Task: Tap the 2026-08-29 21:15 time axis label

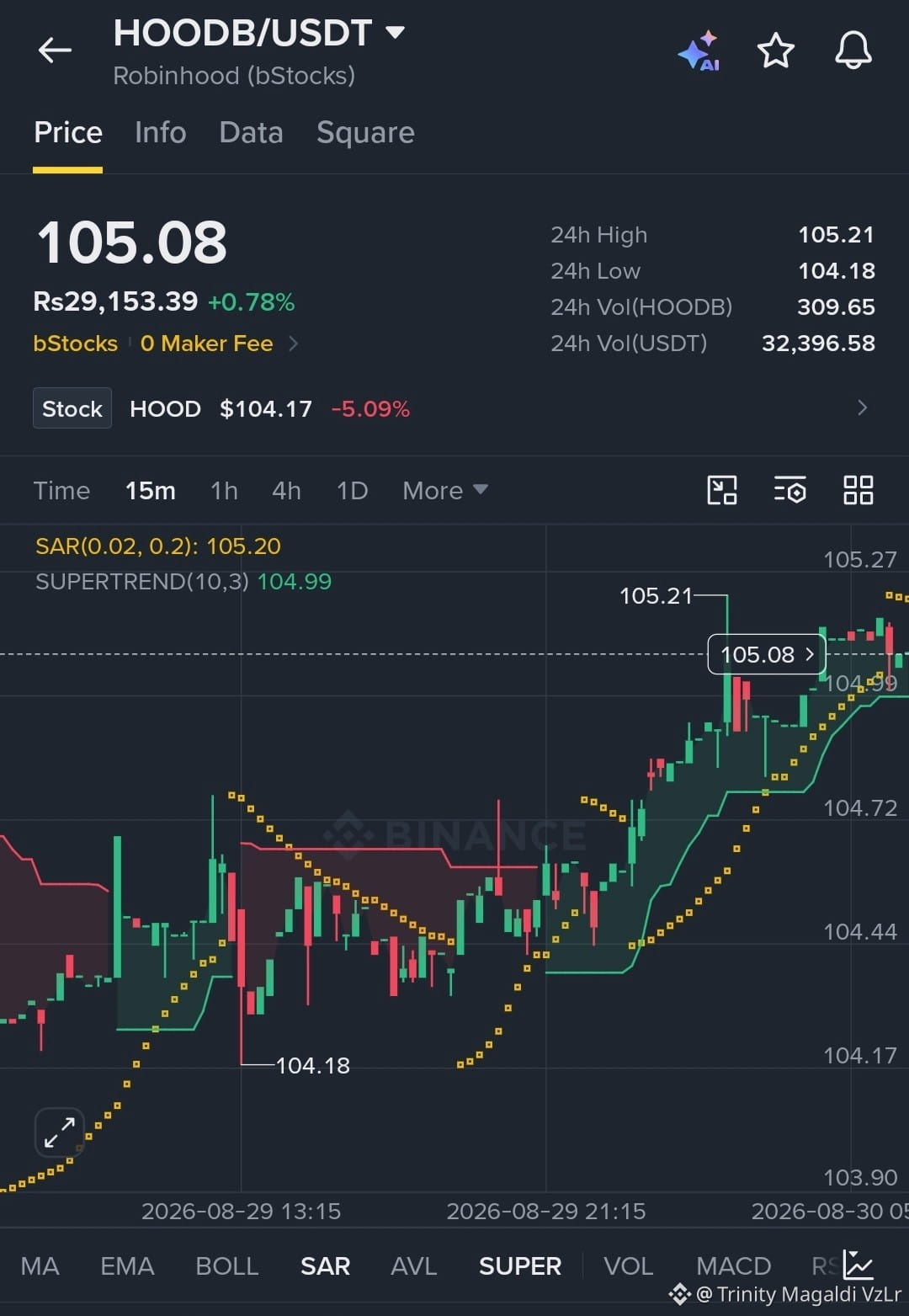Action: (x=546, y=1212)
